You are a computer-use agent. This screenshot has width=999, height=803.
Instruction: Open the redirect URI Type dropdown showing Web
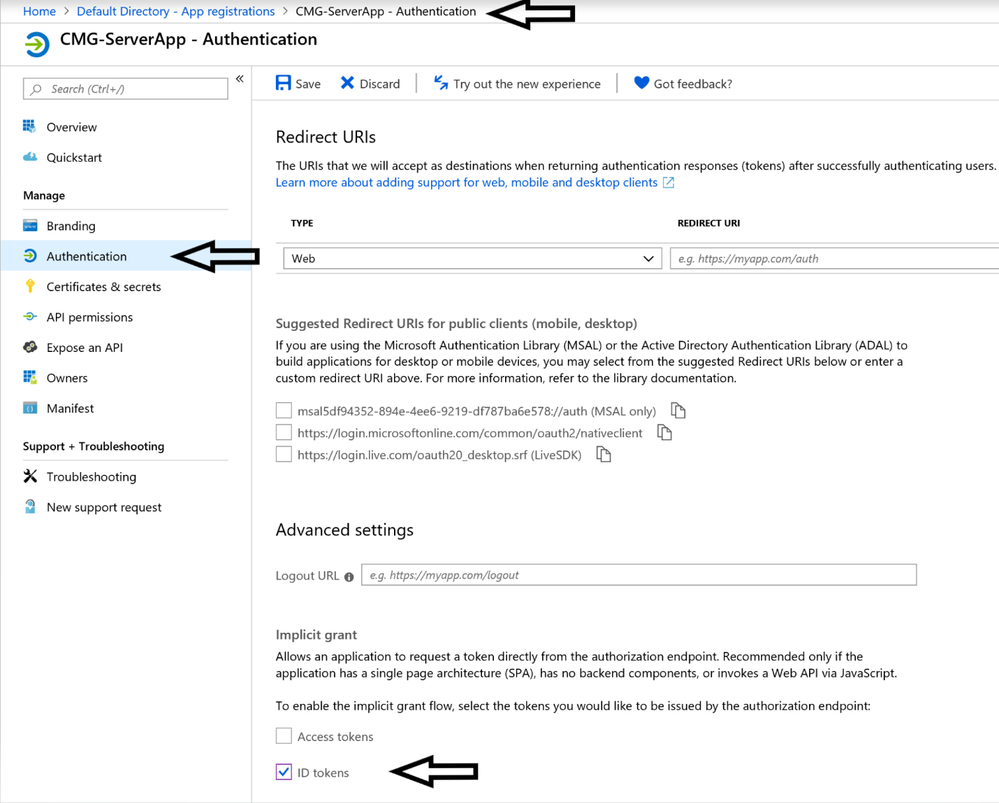tap(472, 259)
